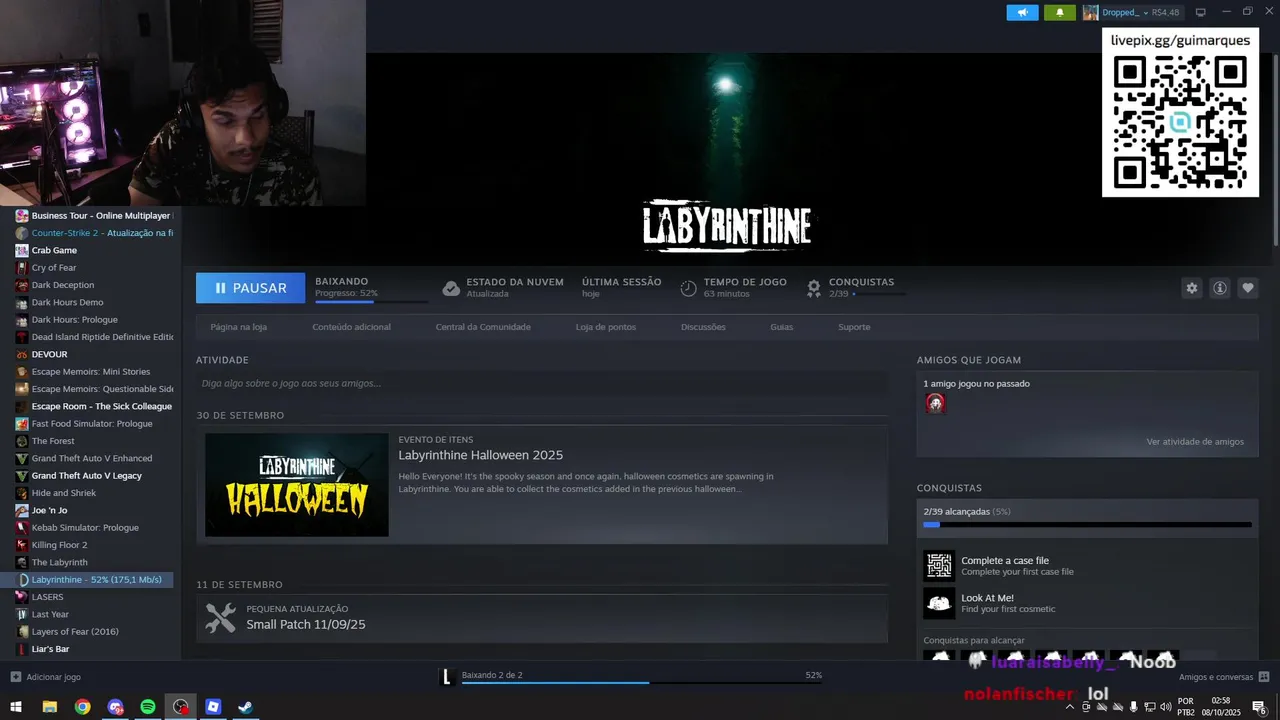Image resolution: width=1280 pixels, height=720 pixels.
Task: Open the Discussões tab
Action: click(x=703, y=327)
